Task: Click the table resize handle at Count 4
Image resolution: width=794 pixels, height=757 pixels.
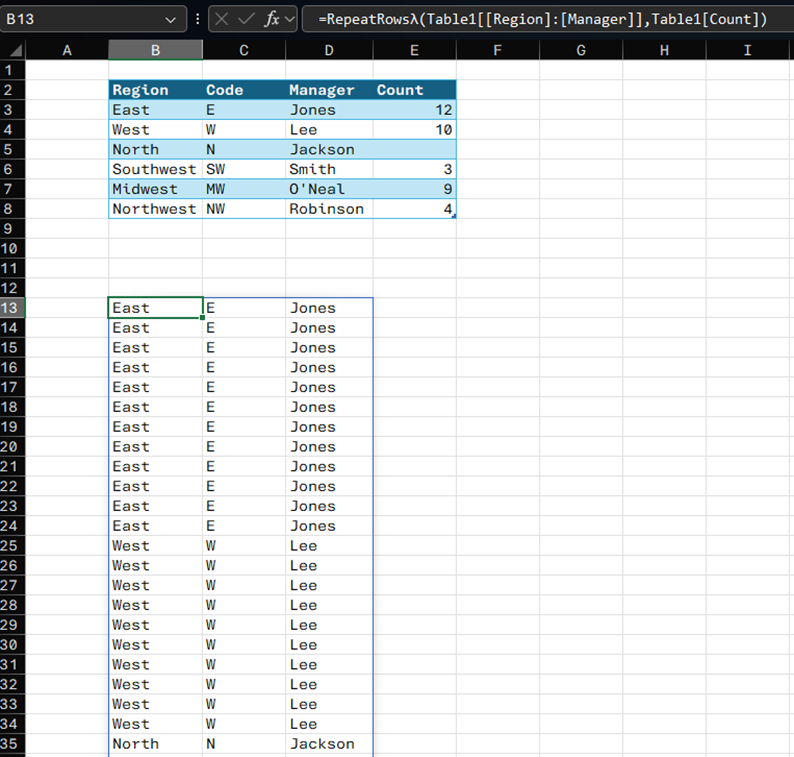Action: (x=454, y=216)
